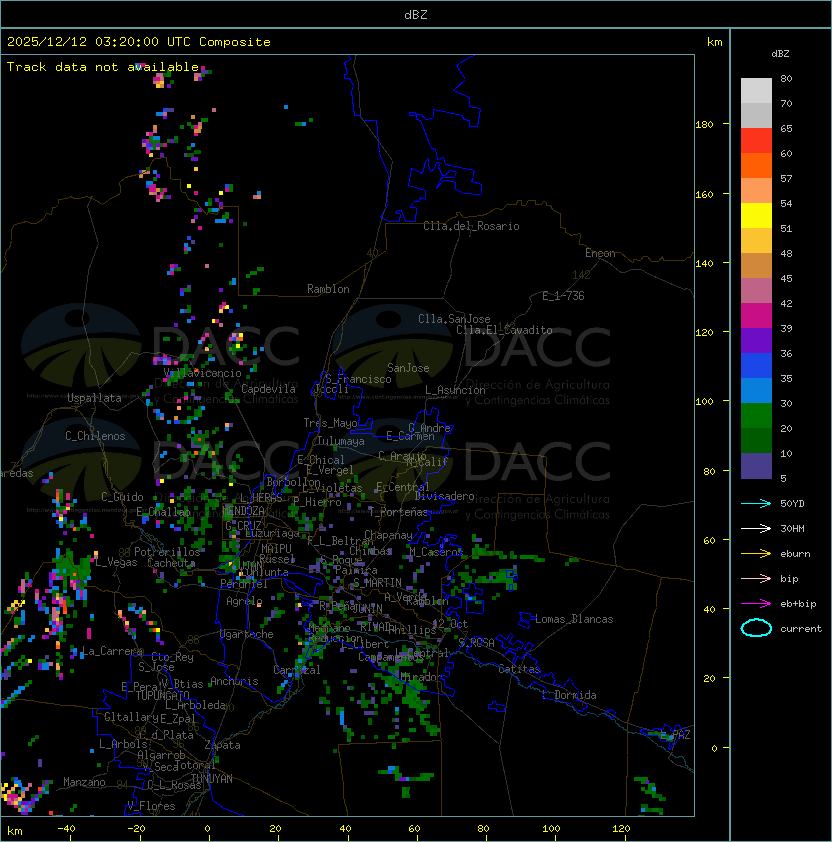
Task: Click the cyan ellipse current marker
Action: tap(756, 629)
